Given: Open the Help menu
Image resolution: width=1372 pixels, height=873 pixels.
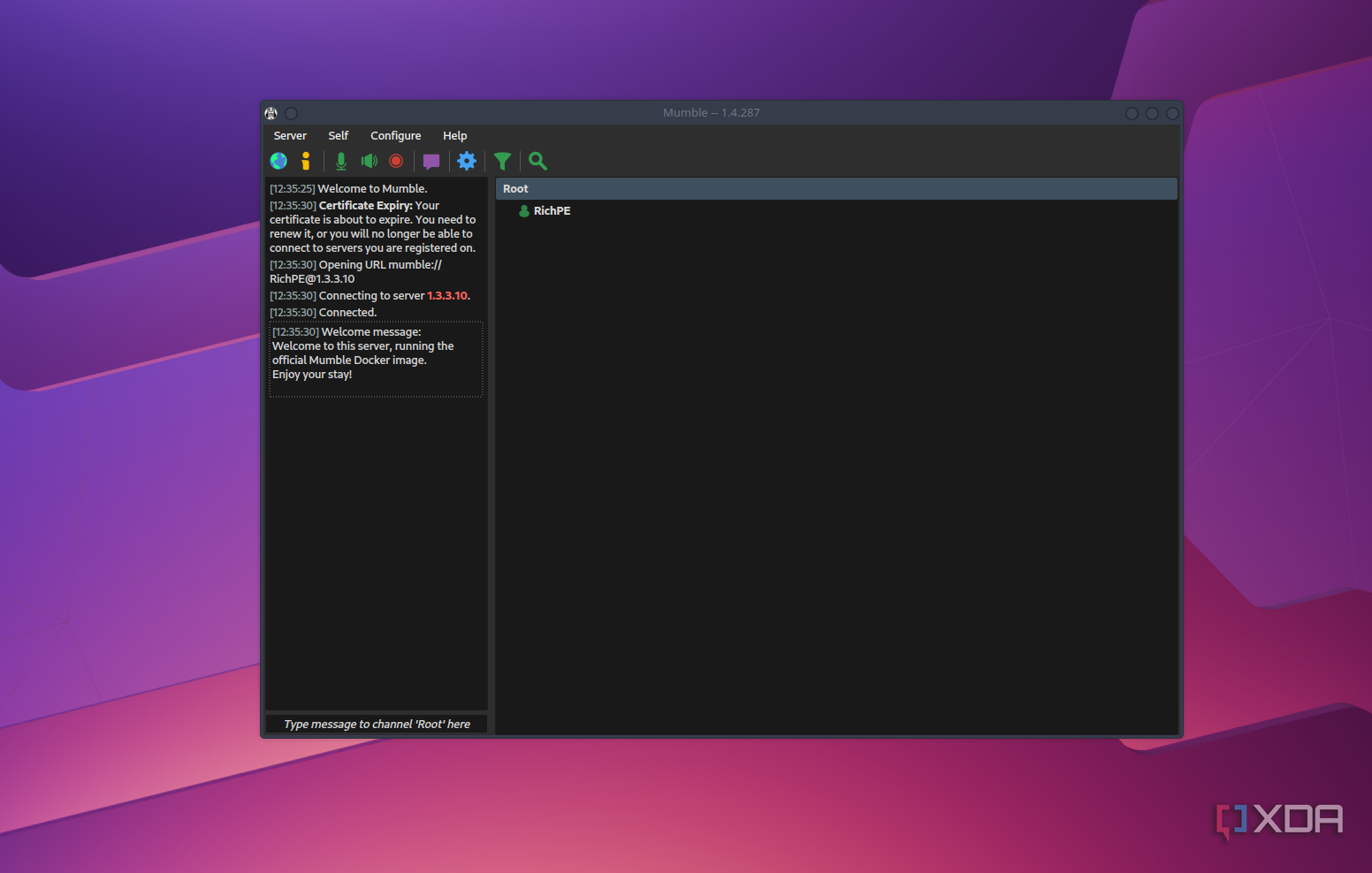Looking at the screenshot, I should (x=455, y=136).
